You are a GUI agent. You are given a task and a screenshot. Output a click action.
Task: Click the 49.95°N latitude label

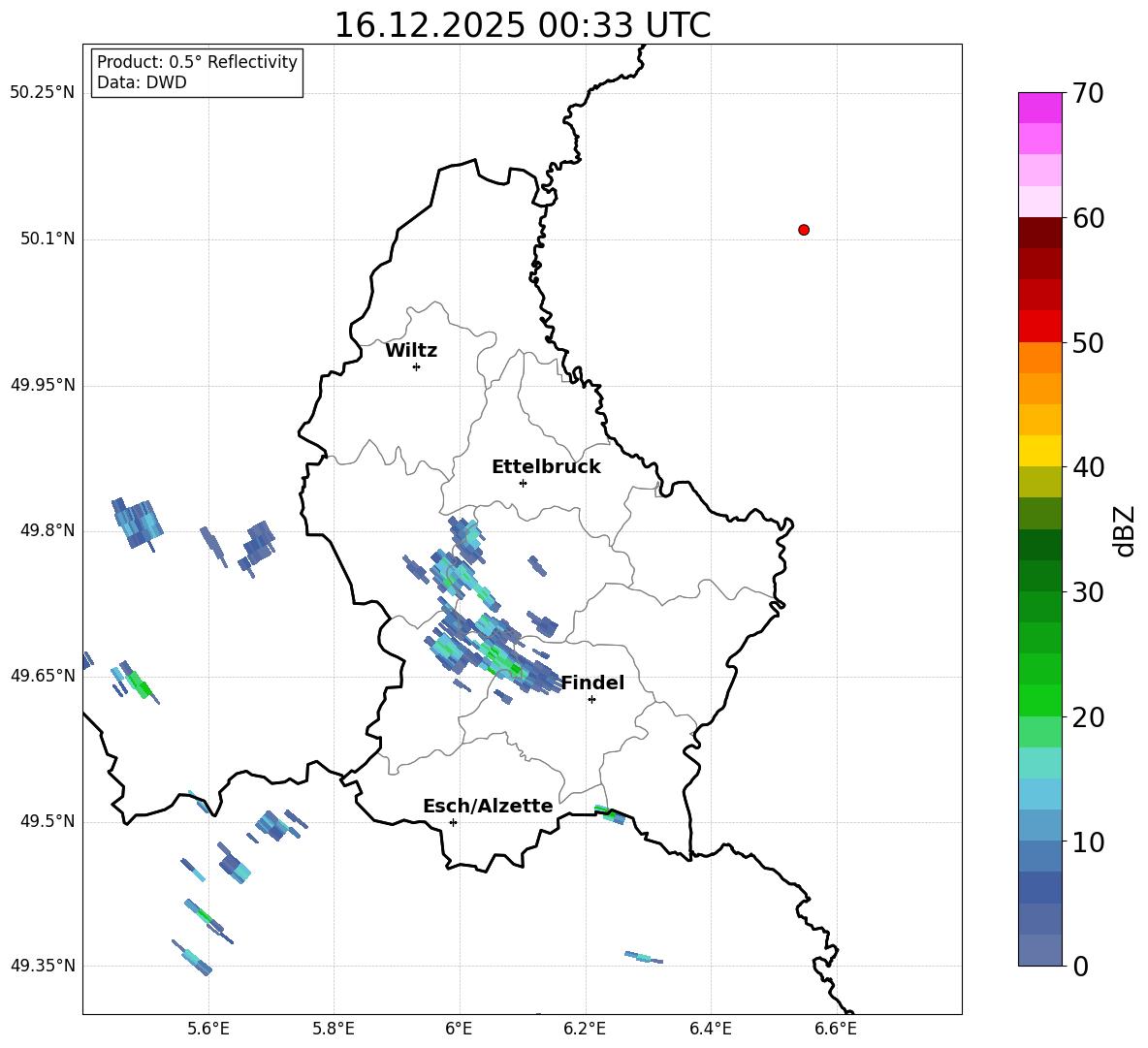pyautogui.click(x=43, y=384)
